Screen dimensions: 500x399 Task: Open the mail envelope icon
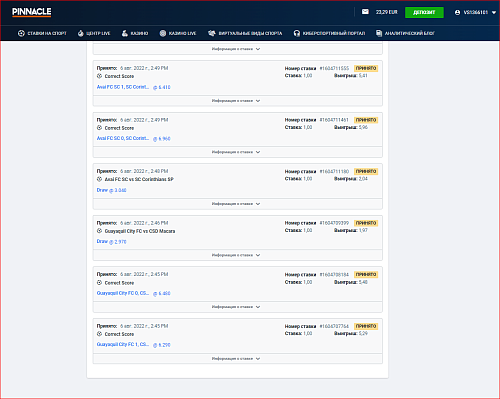365,12
